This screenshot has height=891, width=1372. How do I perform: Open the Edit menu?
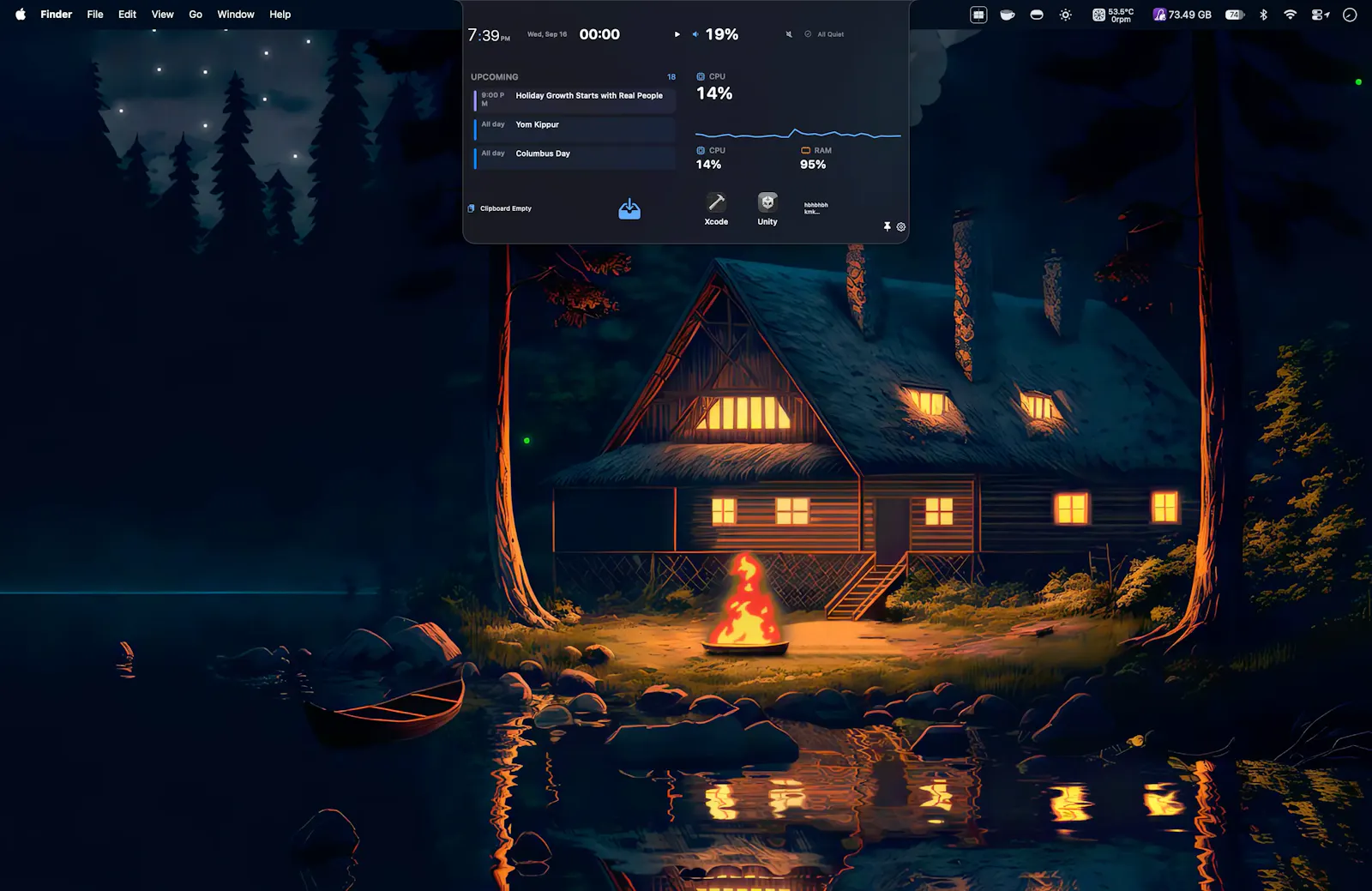(x=127, y=15)
